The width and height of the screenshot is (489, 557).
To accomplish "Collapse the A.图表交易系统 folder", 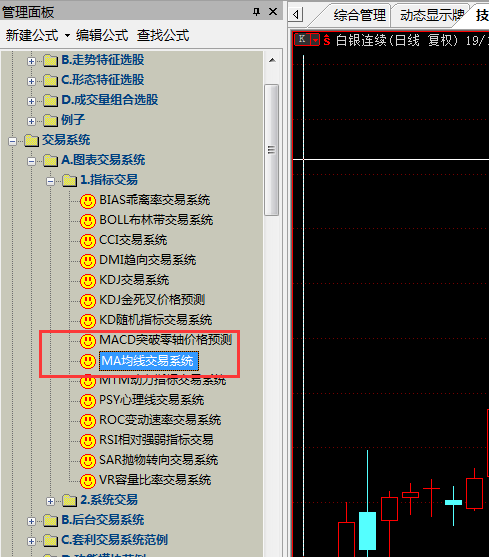I will click(x=31, y=161).
